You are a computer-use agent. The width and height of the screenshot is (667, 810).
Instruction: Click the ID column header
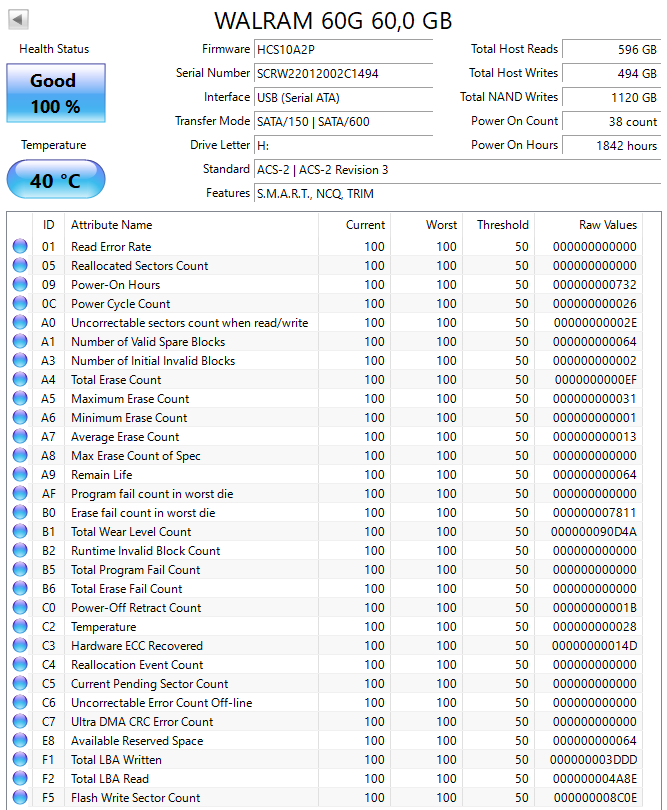point(48,225)
